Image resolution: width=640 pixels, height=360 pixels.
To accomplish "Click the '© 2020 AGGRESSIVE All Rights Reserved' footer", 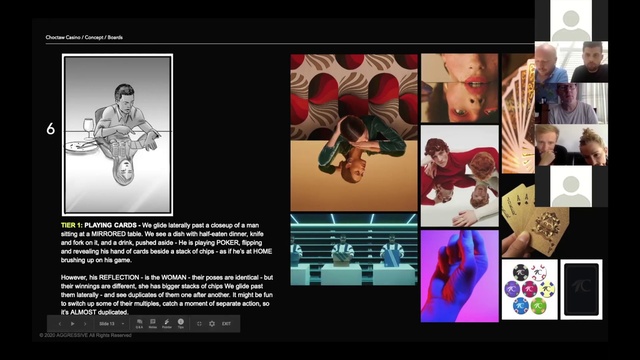I will (85, 335).
